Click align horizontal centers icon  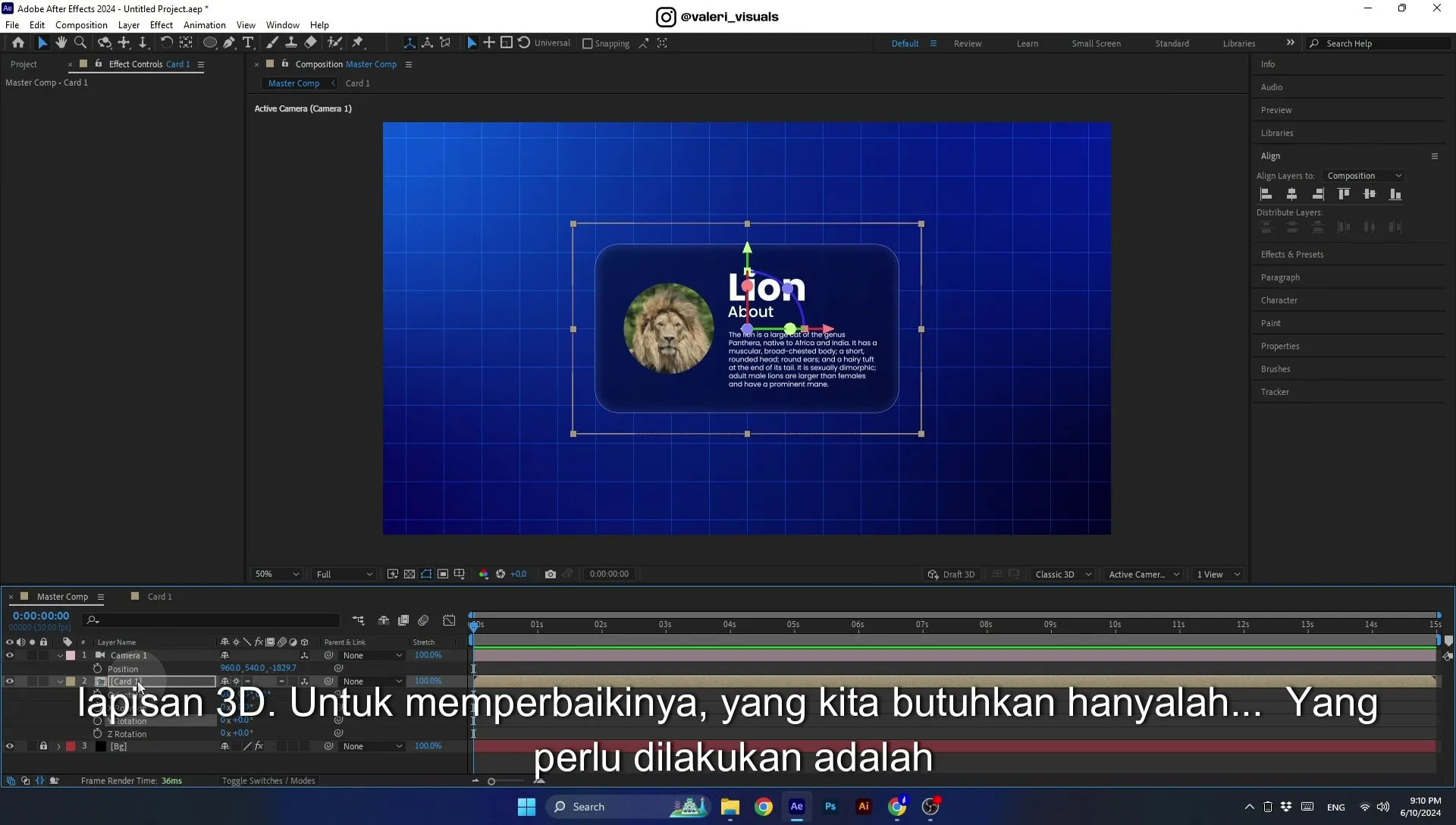click(1292, 194)
